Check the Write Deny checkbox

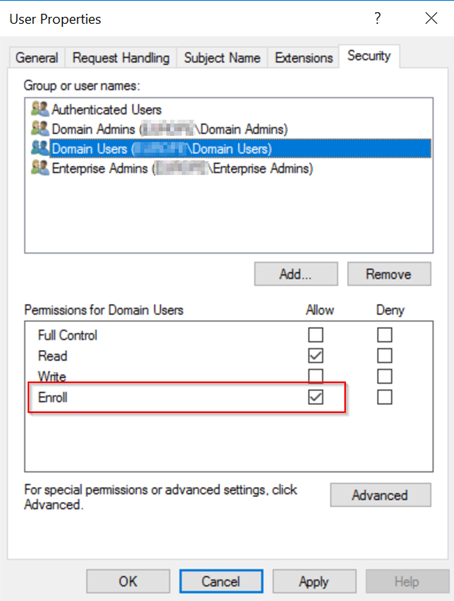pos(385,376)
